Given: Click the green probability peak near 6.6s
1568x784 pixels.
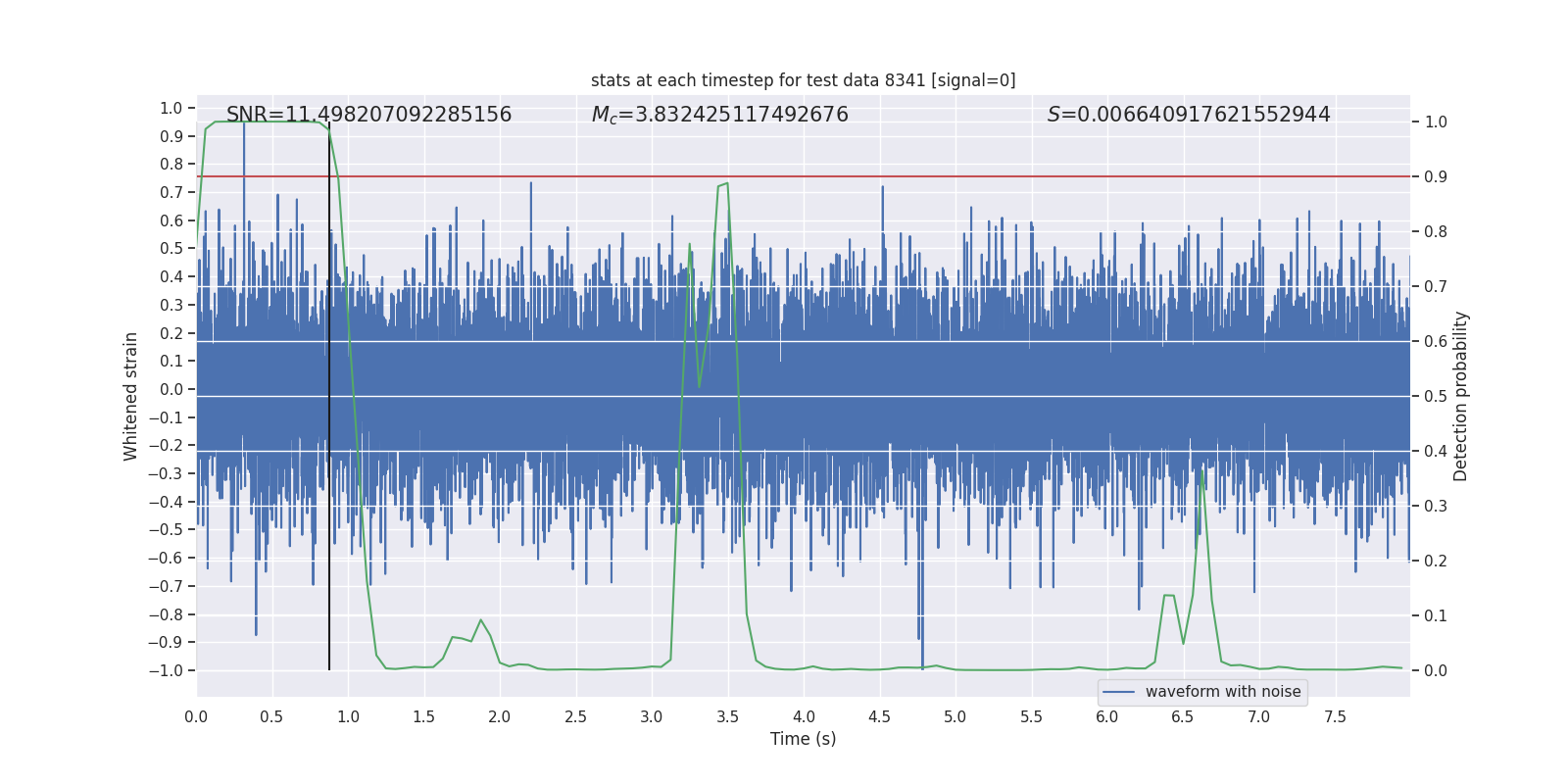Looking at the screenshot, I should point(1201,471).
